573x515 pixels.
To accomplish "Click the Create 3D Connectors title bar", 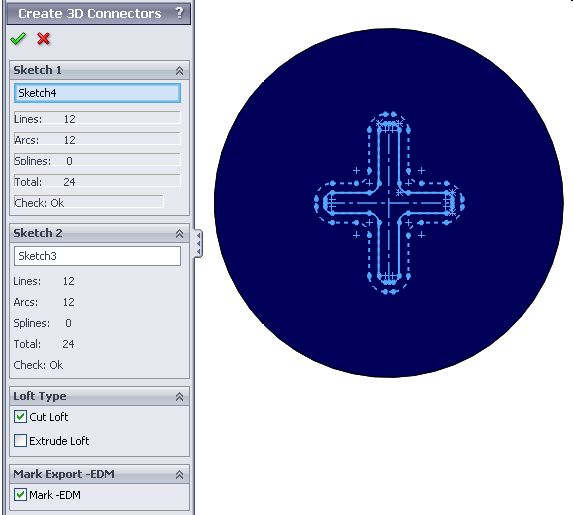I will pyautogui.click(x=99, y=13).
